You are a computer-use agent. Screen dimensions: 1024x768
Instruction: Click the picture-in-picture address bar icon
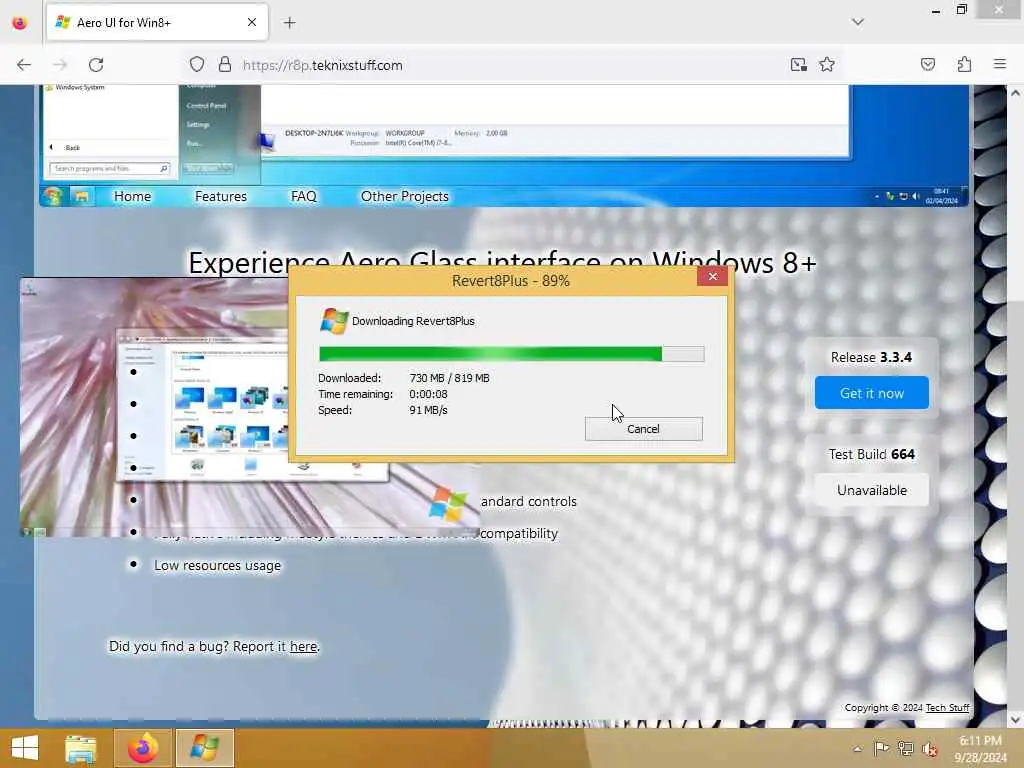point(798,65)
